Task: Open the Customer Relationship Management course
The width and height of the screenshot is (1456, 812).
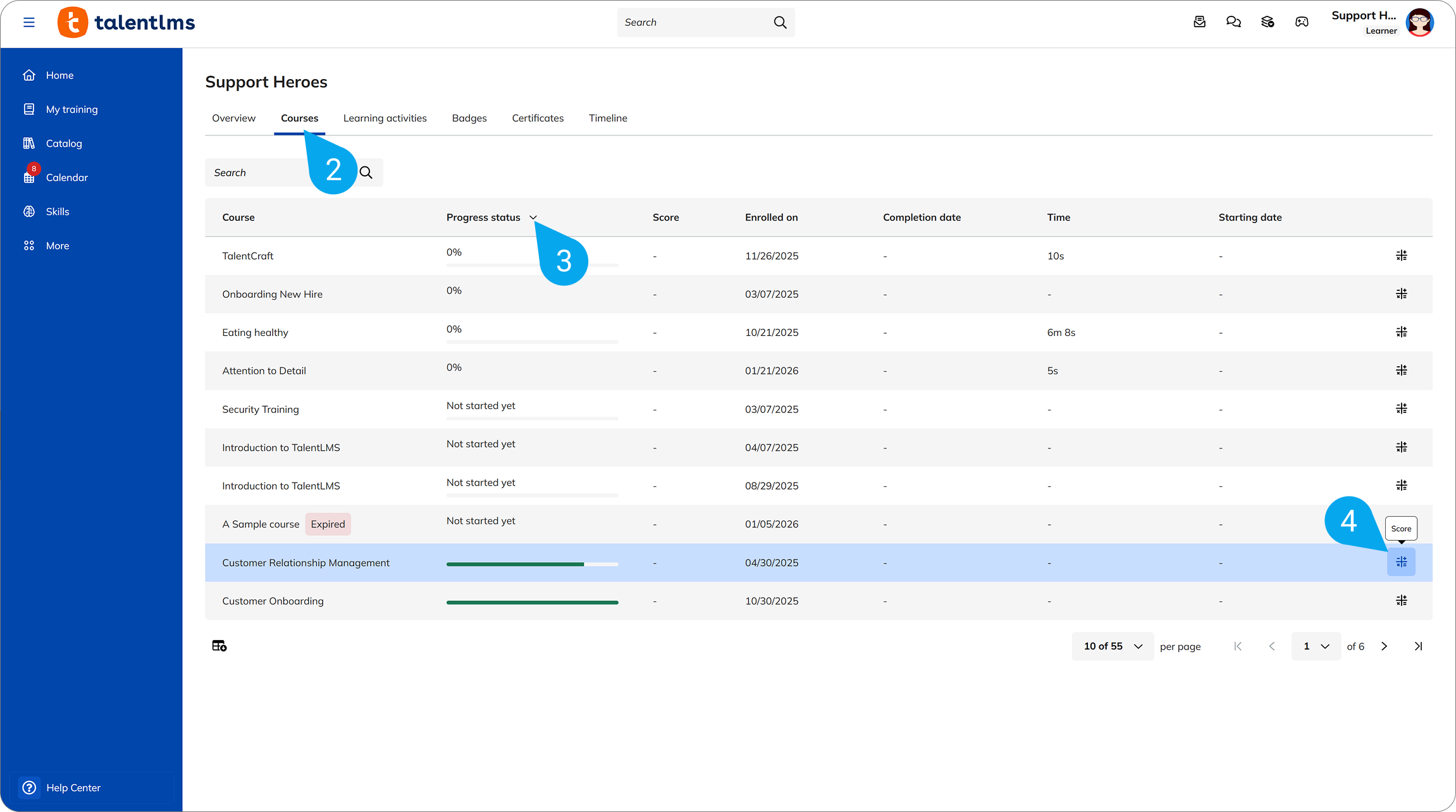Action: click(305, 563)
